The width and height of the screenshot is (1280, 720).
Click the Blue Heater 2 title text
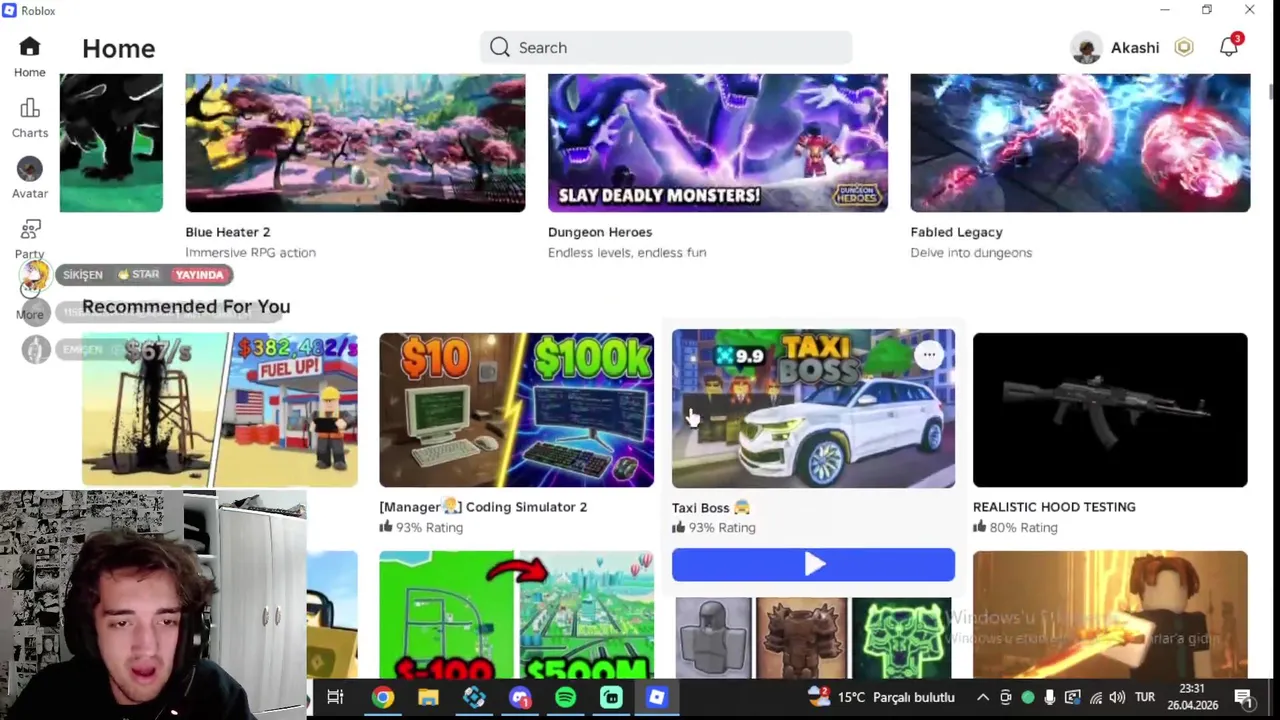228,232
